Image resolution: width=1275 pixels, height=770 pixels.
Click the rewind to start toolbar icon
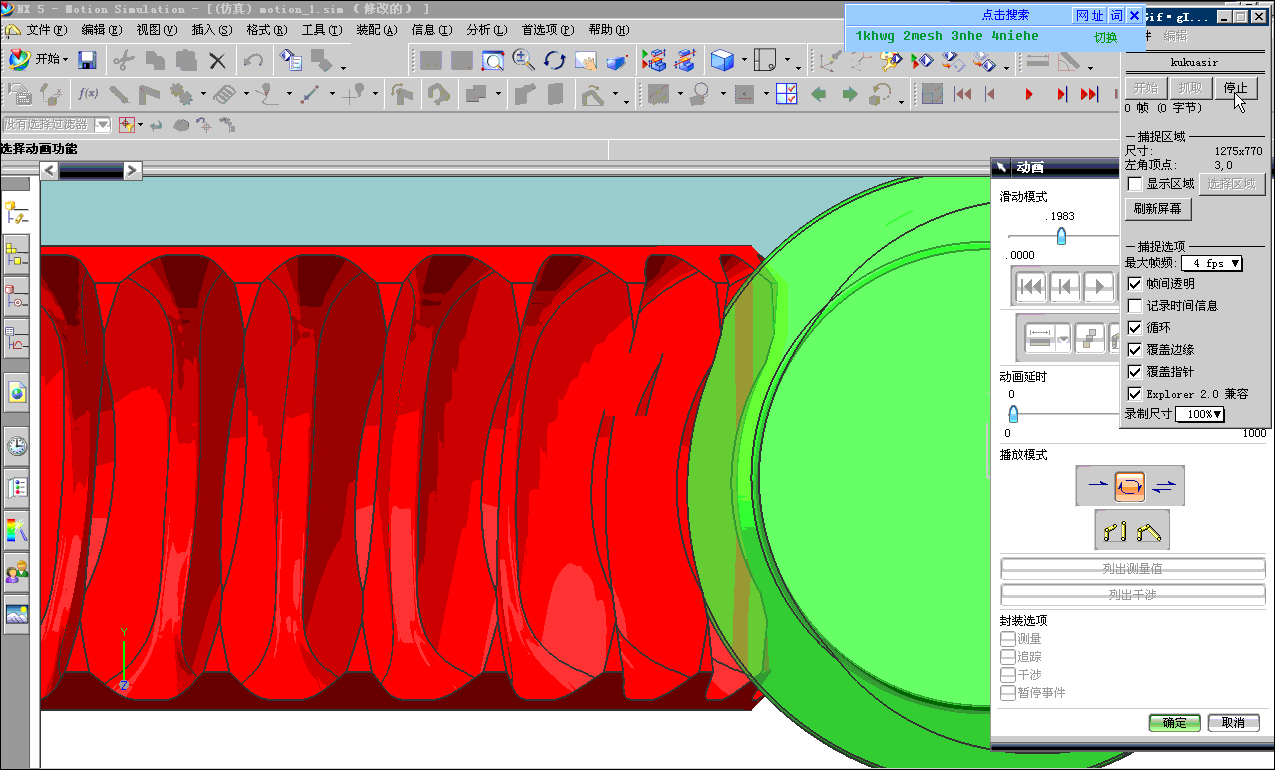pos(963,95)
